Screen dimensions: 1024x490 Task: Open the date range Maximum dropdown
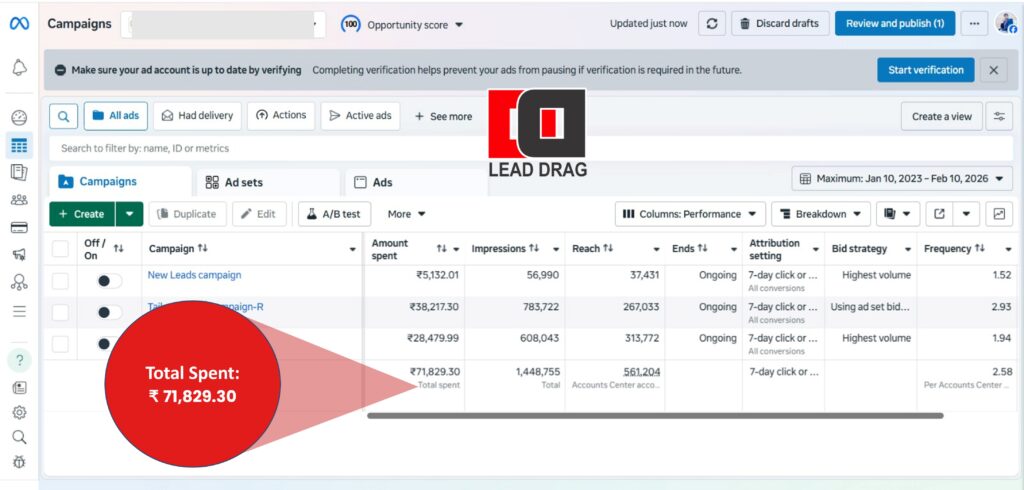(x=902, y=179)
